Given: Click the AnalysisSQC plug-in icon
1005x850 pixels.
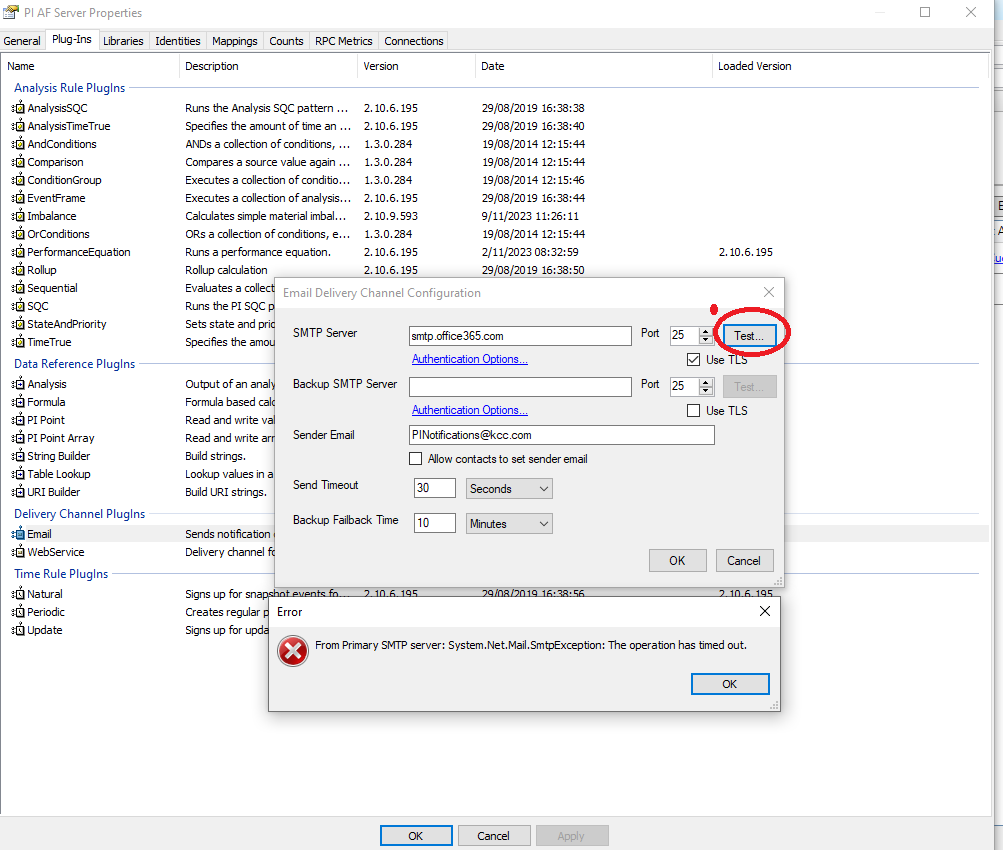Looking at the screenshot, I should (19, 108).
